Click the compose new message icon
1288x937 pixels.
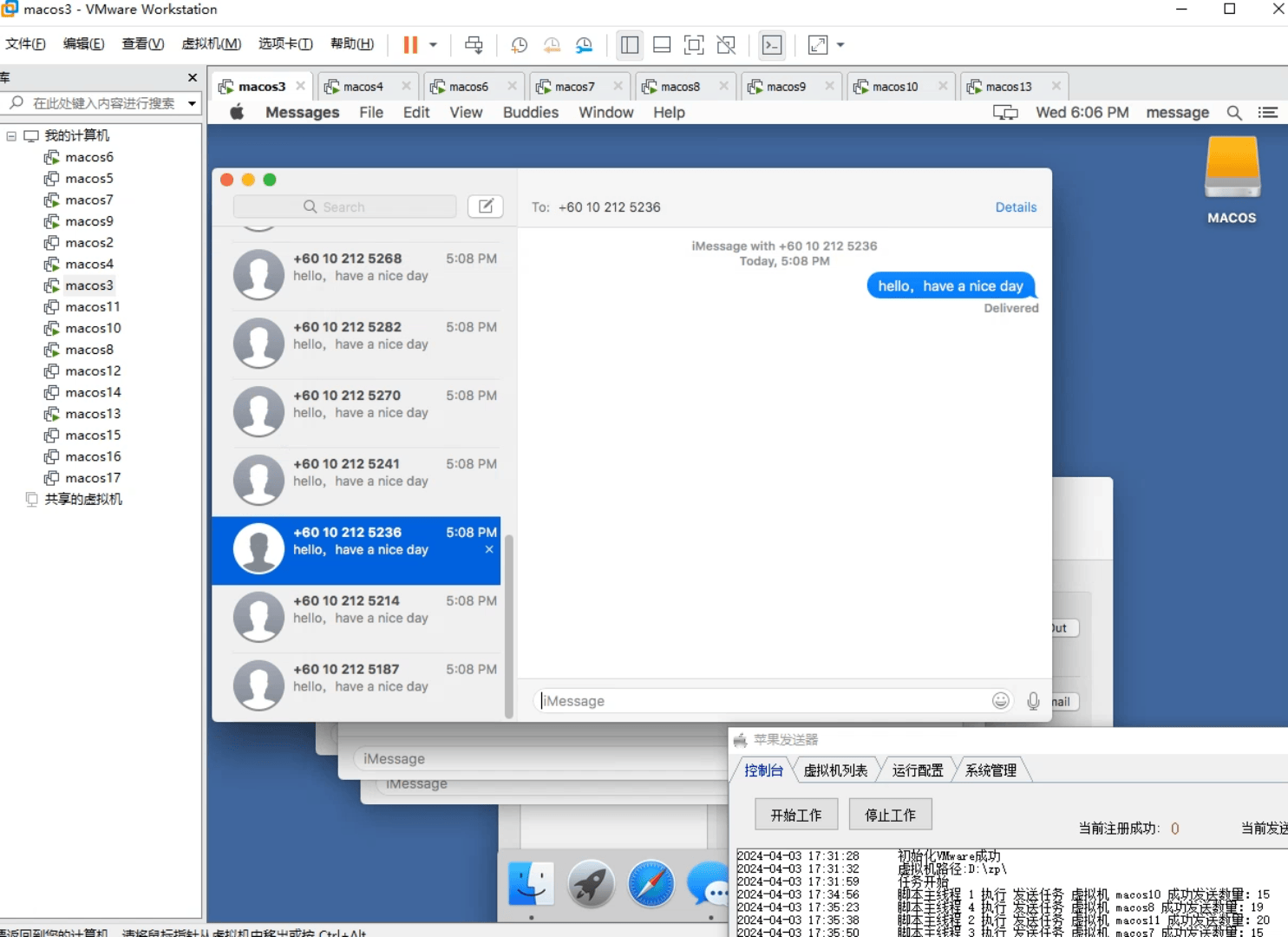[x=486, y=206]
